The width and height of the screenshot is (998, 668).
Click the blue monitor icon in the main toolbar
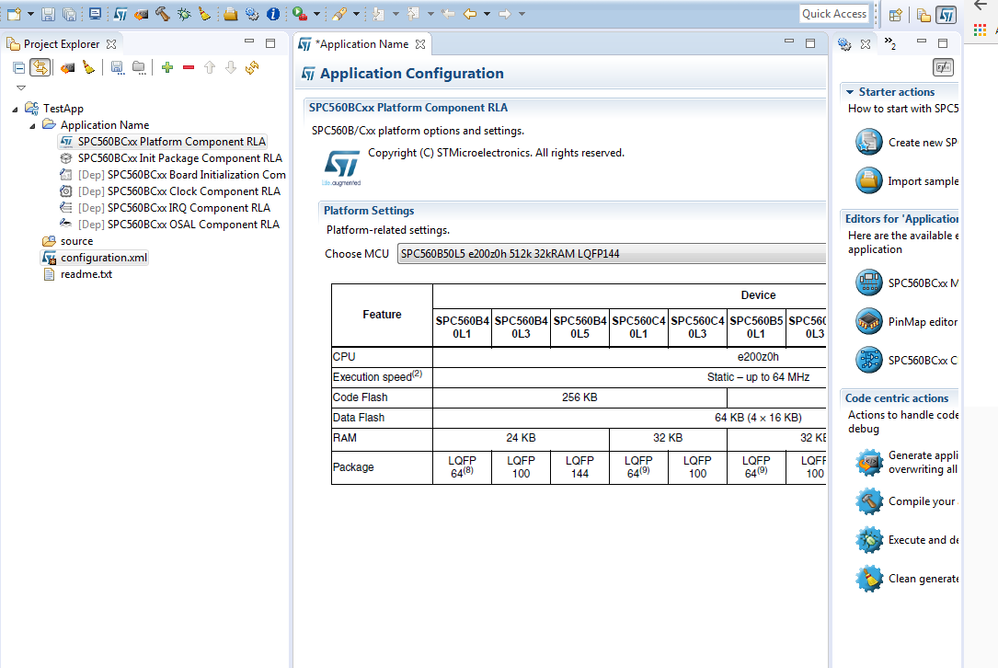point(95,13)
